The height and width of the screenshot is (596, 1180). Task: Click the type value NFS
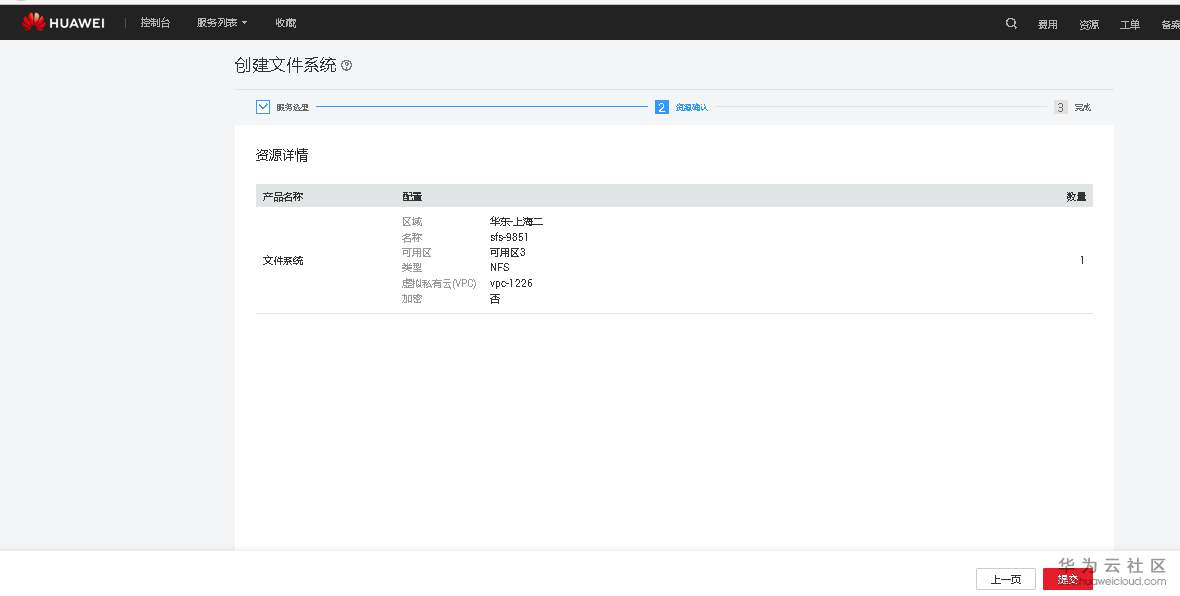click(500, 267)
